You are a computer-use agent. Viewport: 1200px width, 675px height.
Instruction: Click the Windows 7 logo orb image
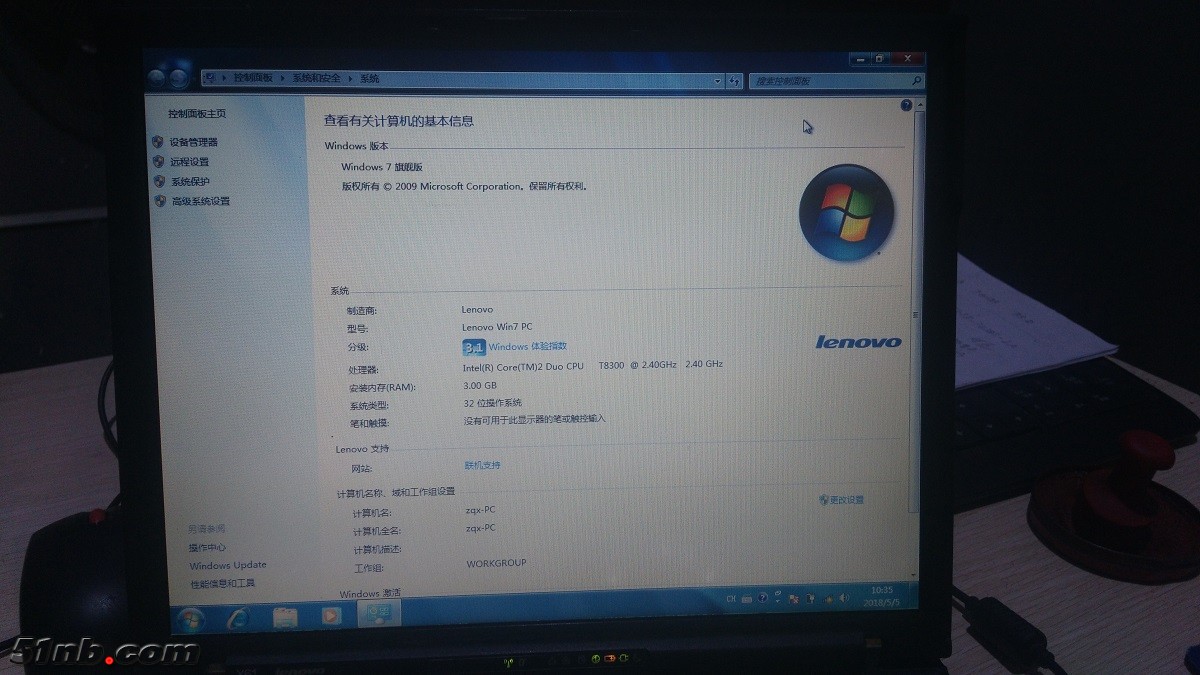click(846, 211)
